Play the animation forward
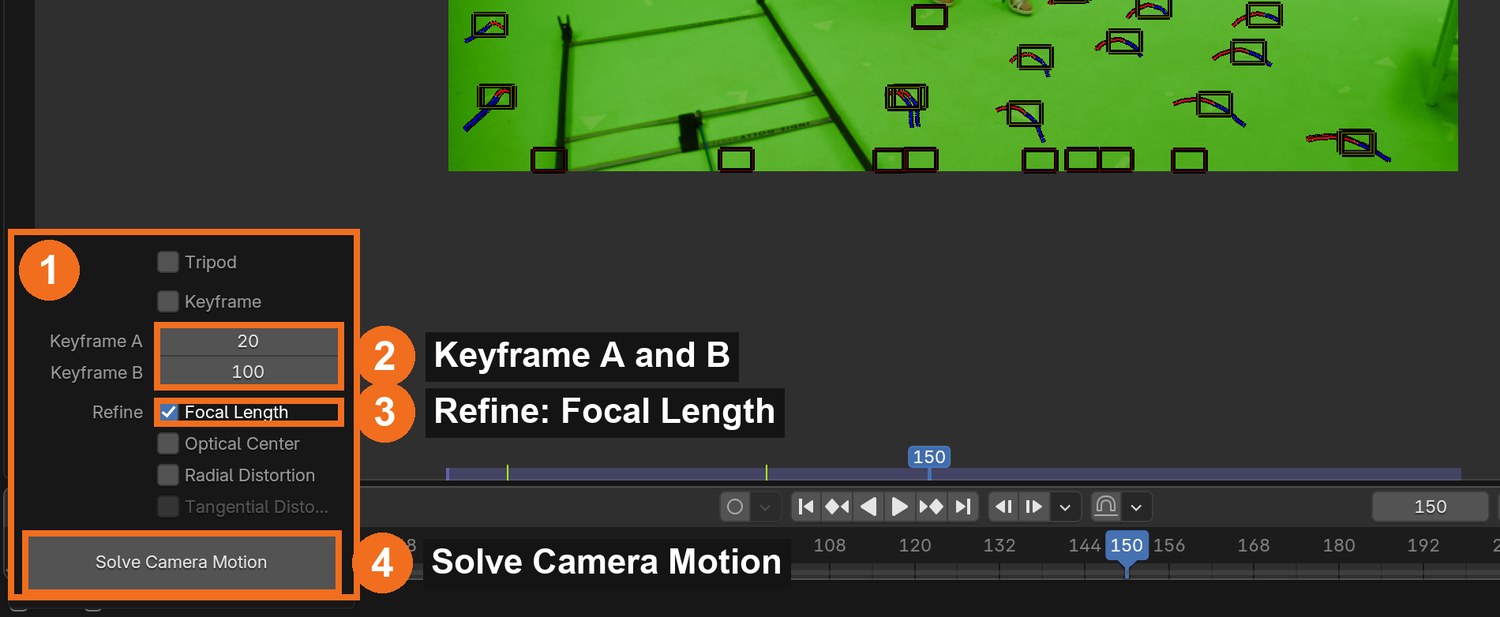The image size is (1500, 617). point(900,507)
